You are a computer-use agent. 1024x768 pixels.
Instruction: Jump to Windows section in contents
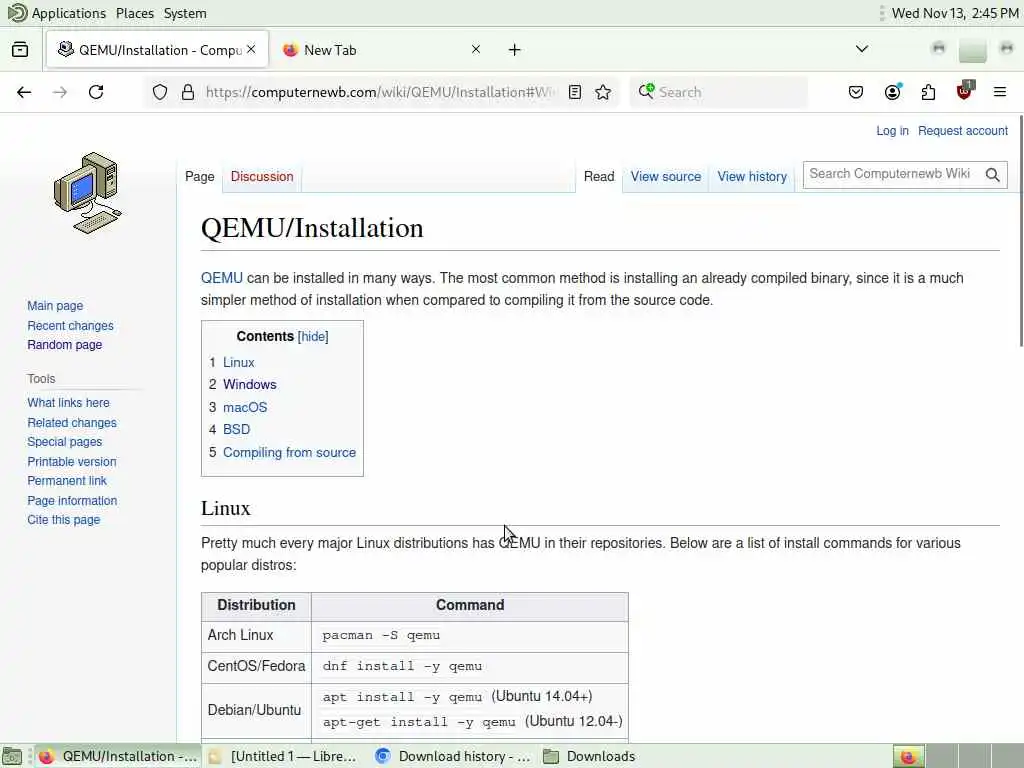tap(249, 385)
